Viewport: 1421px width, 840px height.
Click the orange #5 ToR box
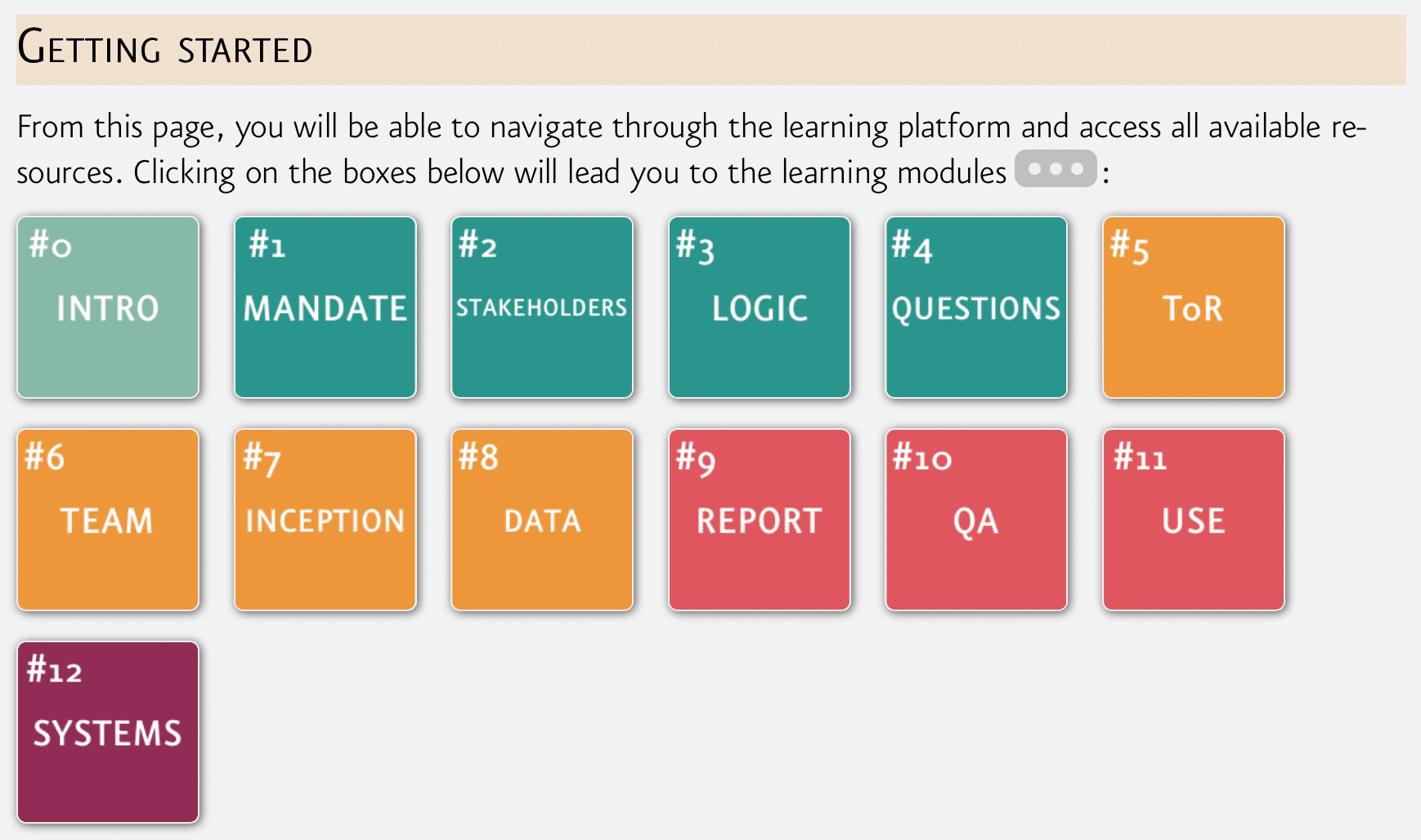pyautogui.click(x=1194, y=308)
